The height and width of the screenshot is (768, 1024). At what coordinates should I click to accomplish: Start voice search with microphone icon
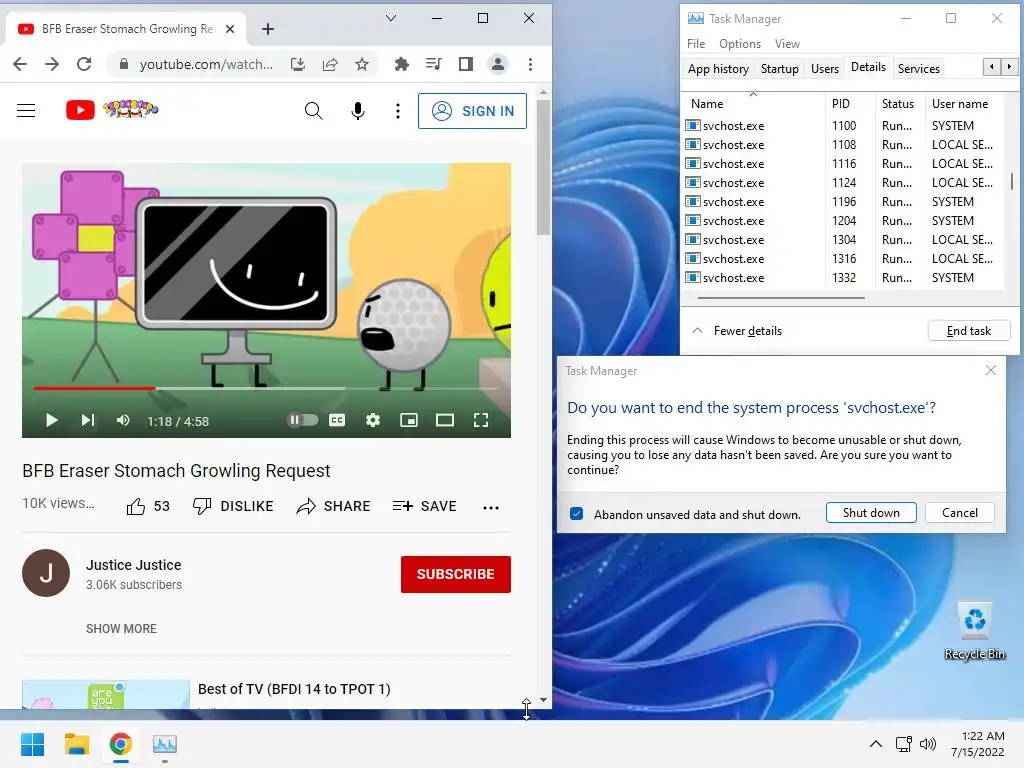tap(358, 111)
